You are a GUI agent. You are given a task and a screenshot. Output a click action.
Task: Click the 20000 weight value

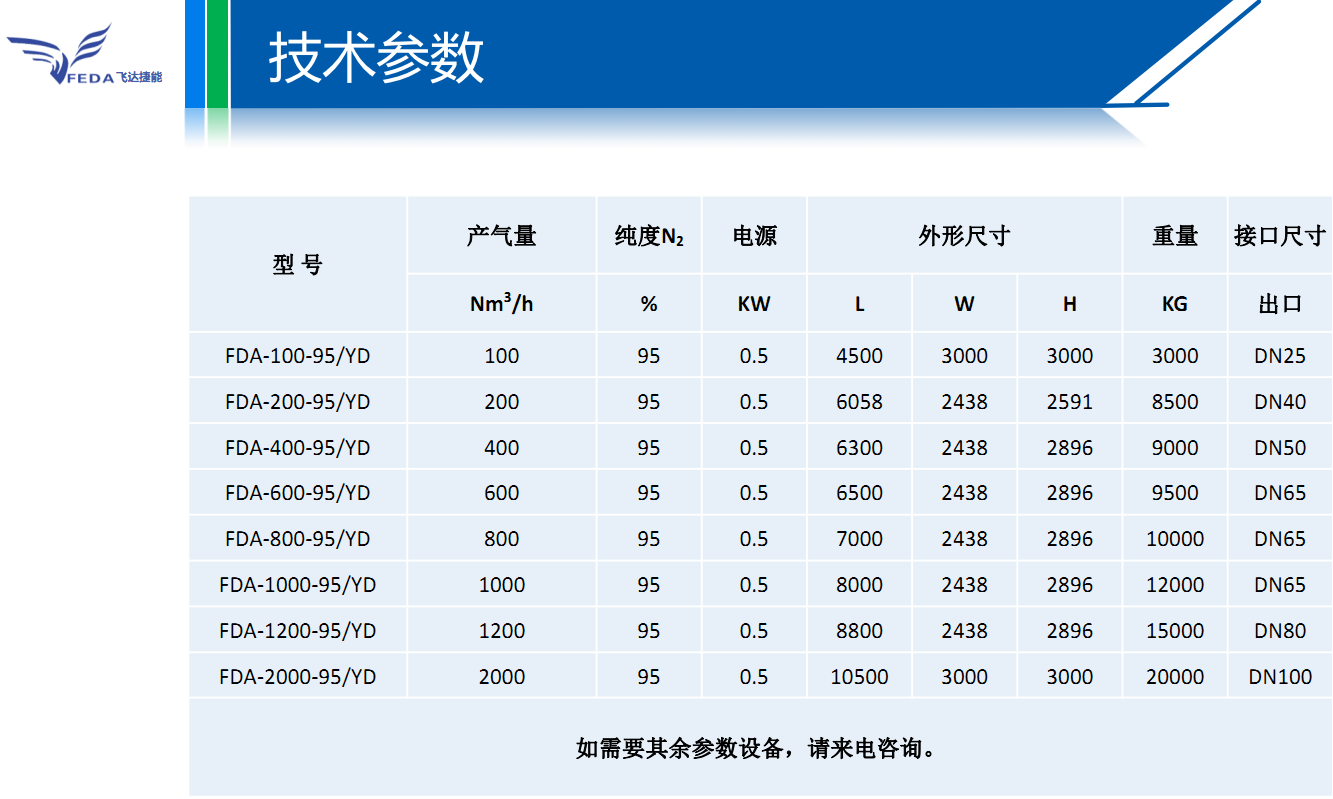(1174, 677)
